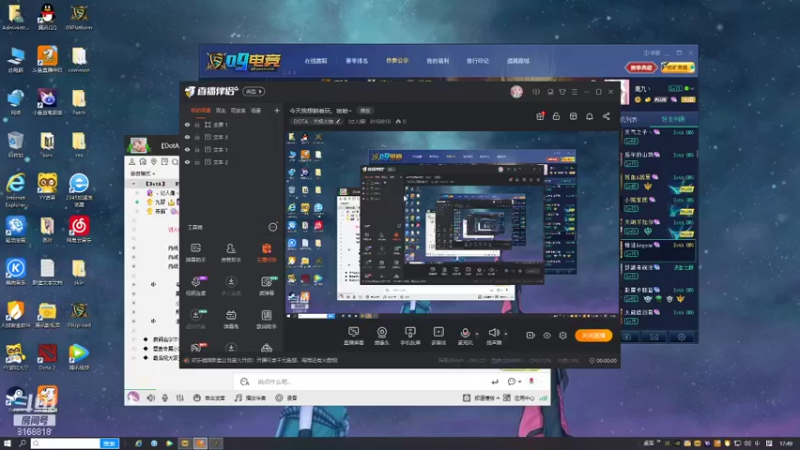This screenshot has height=450, width=800.
Task: Collapse the [DotA] channel tree node
Action: (x=134, y=184)
